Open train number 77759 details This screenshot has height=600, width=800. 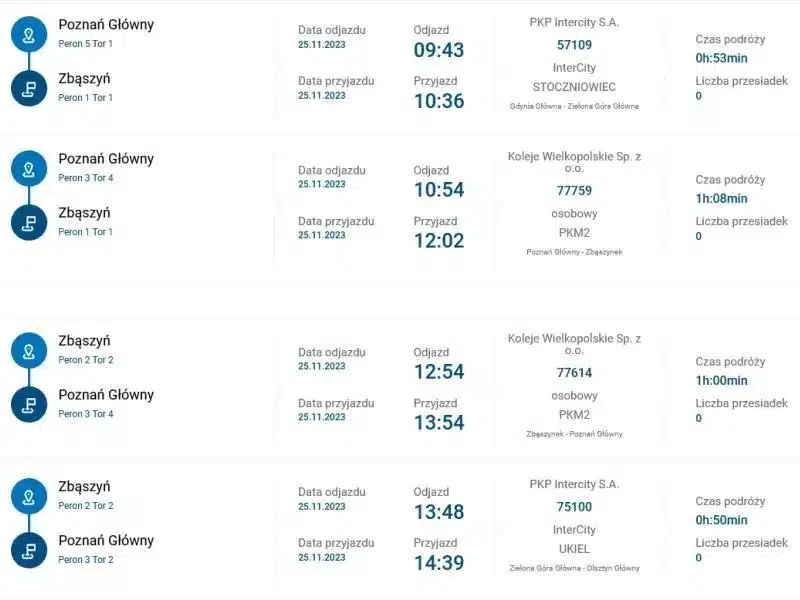tap(574, 191)
